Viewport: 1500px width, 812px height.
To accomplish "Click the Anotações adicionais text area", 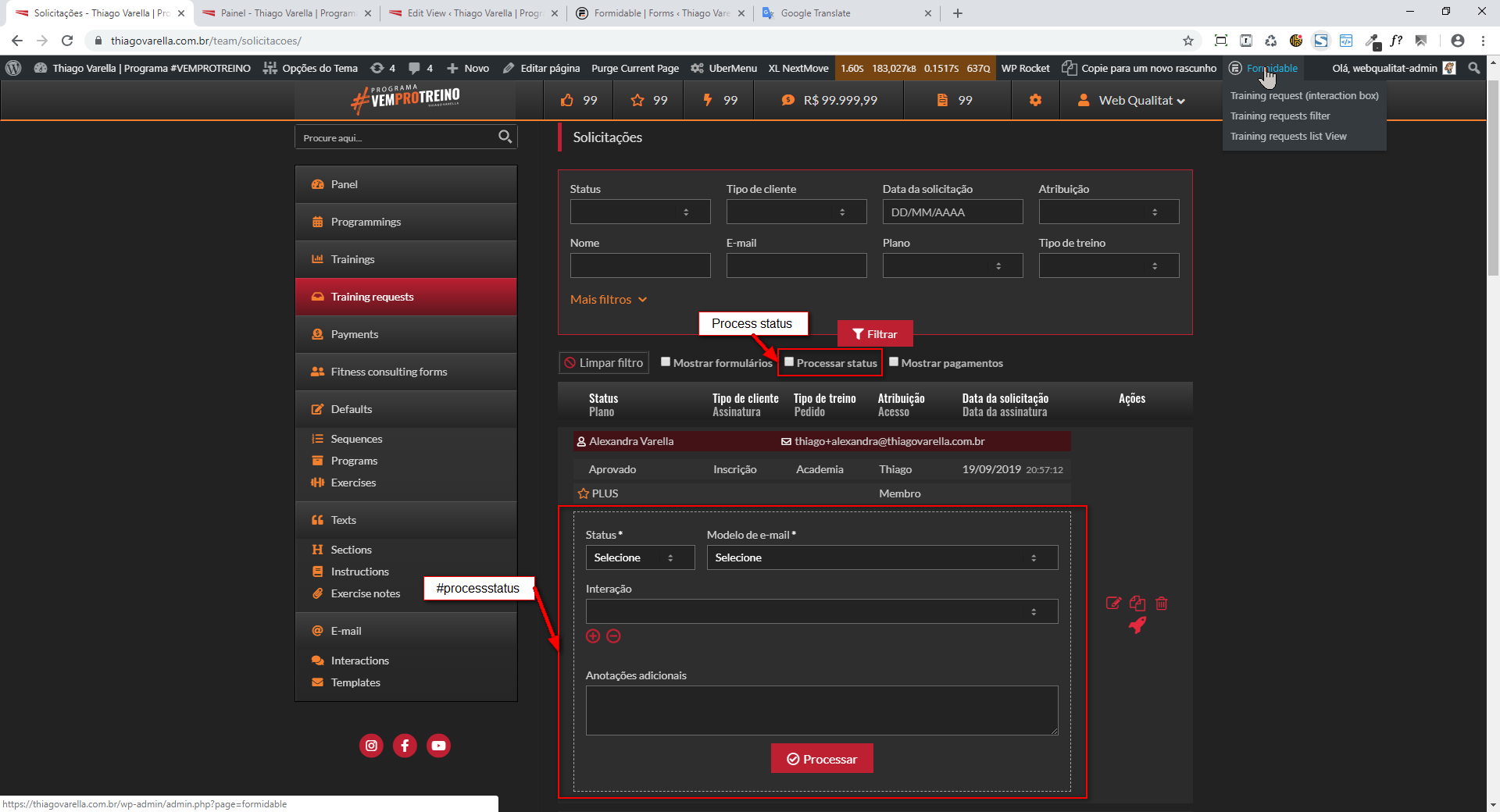I will 821,710.
